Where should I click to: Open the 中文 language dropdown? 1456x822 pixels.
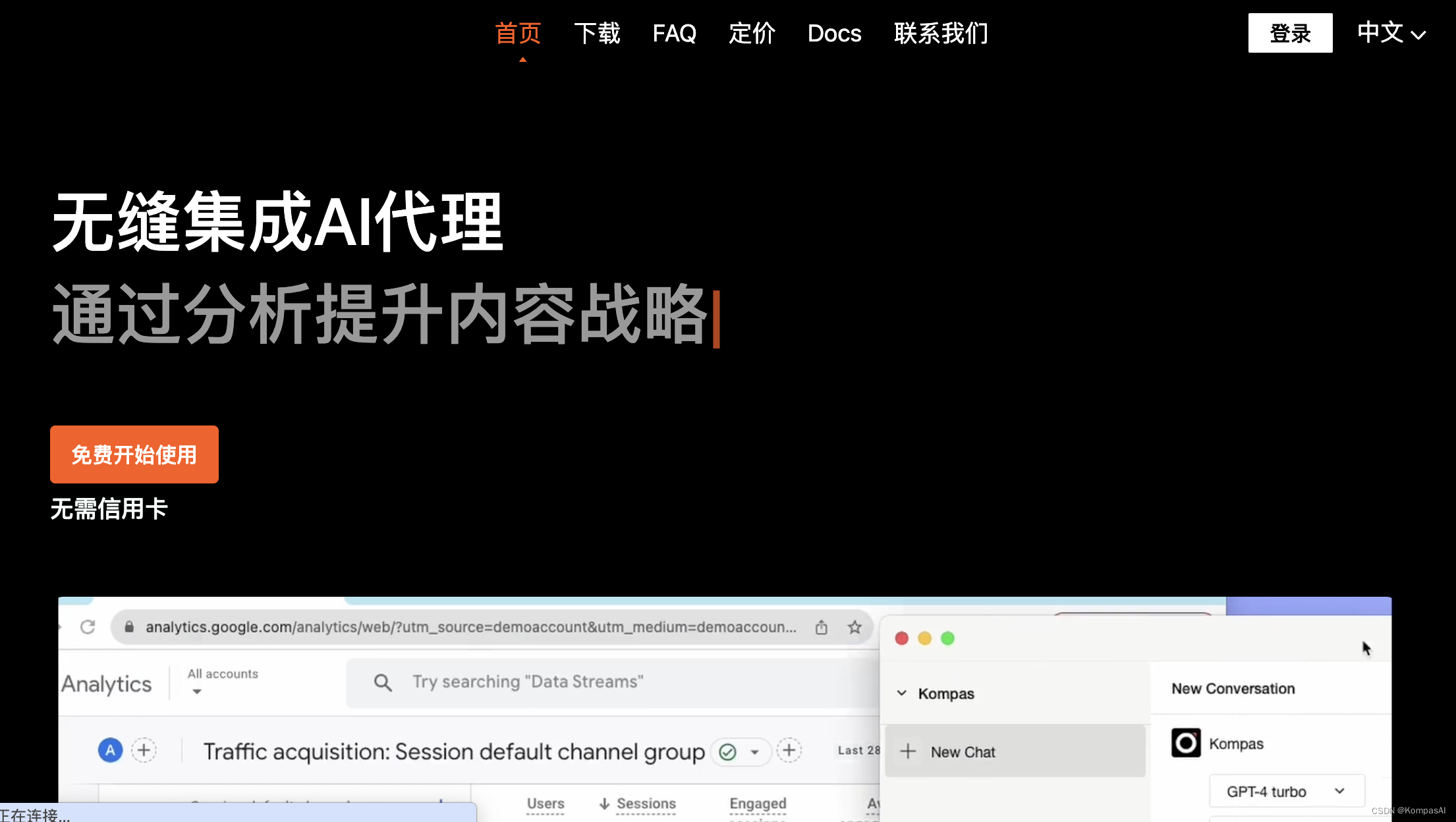click(1391, 33)
